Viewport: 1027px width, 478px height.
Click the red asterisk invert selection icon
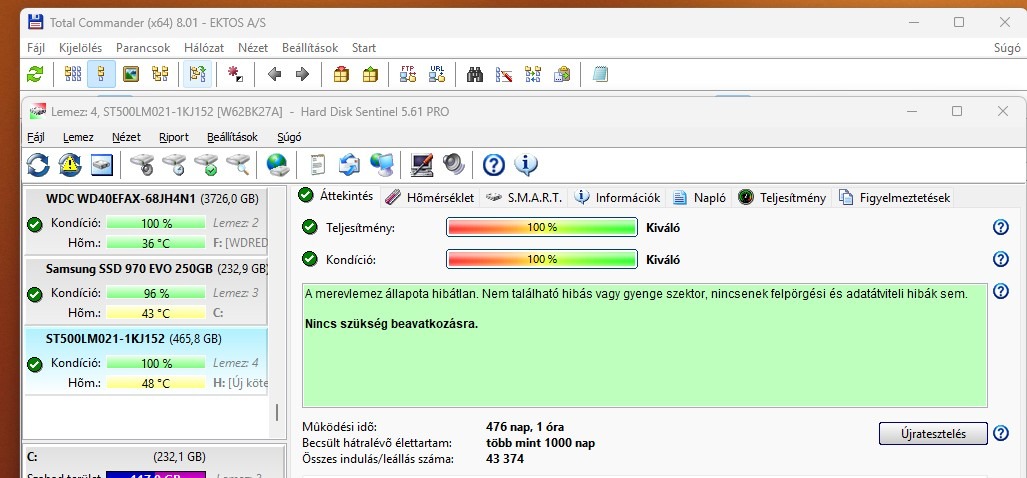(x=235, y=75)
